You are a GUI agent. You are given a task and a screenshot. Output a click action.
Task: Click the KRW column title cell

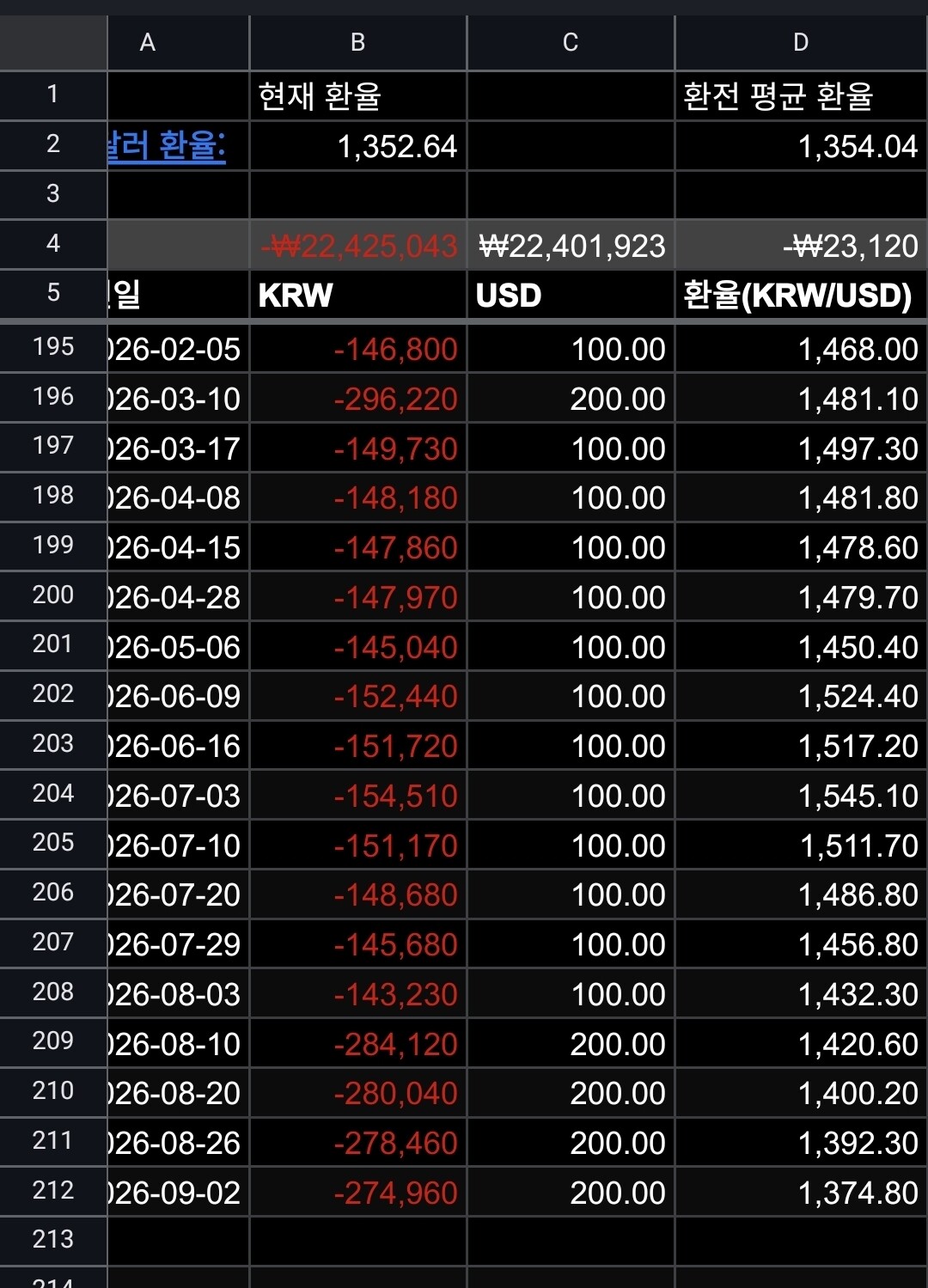click(358, 295)
